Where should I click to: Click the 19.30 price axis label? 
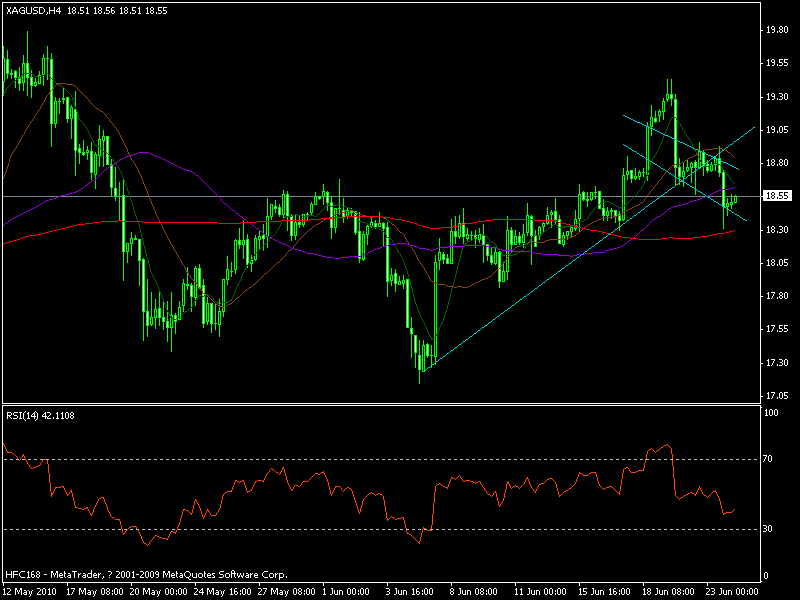click(x=777, y=97)
